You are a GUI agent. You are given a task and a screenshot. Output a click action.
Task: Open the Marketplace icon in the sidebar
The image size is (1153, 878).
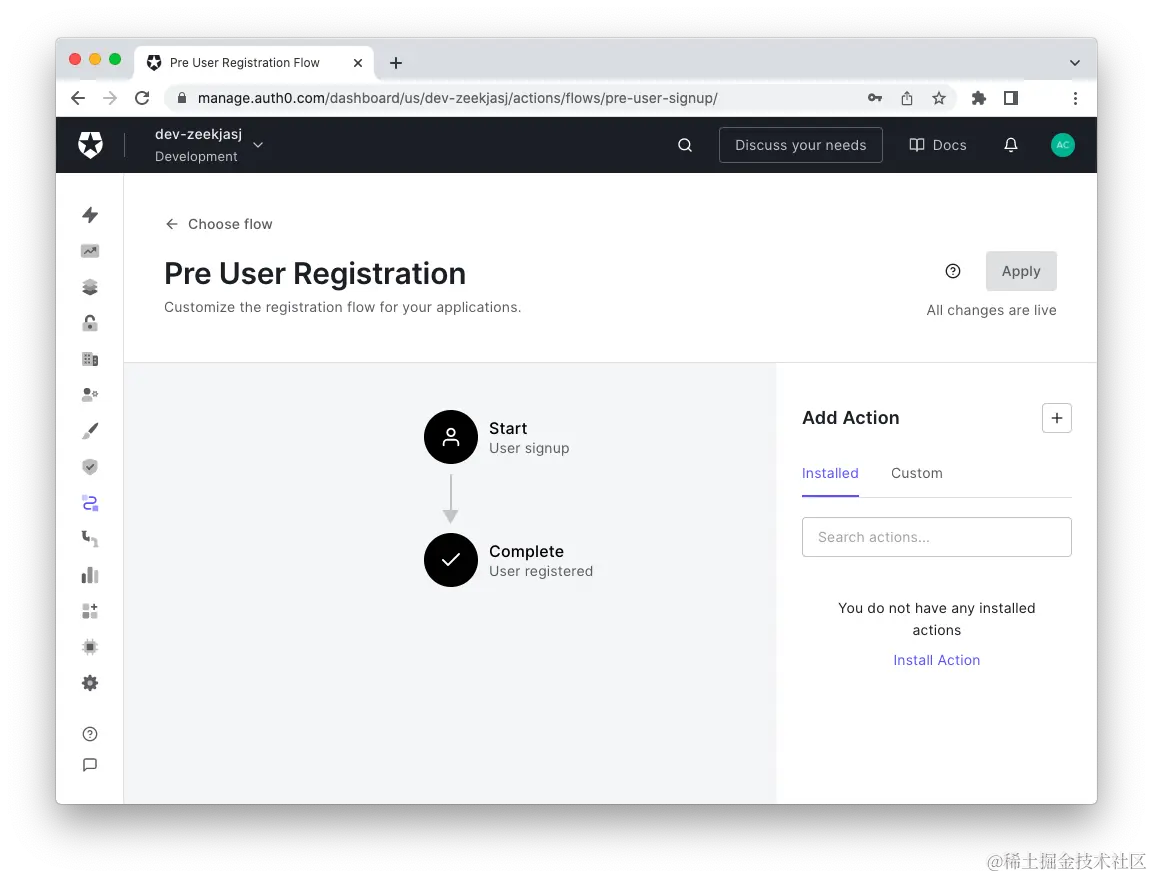pyautogui.click(x=90, y=610)
